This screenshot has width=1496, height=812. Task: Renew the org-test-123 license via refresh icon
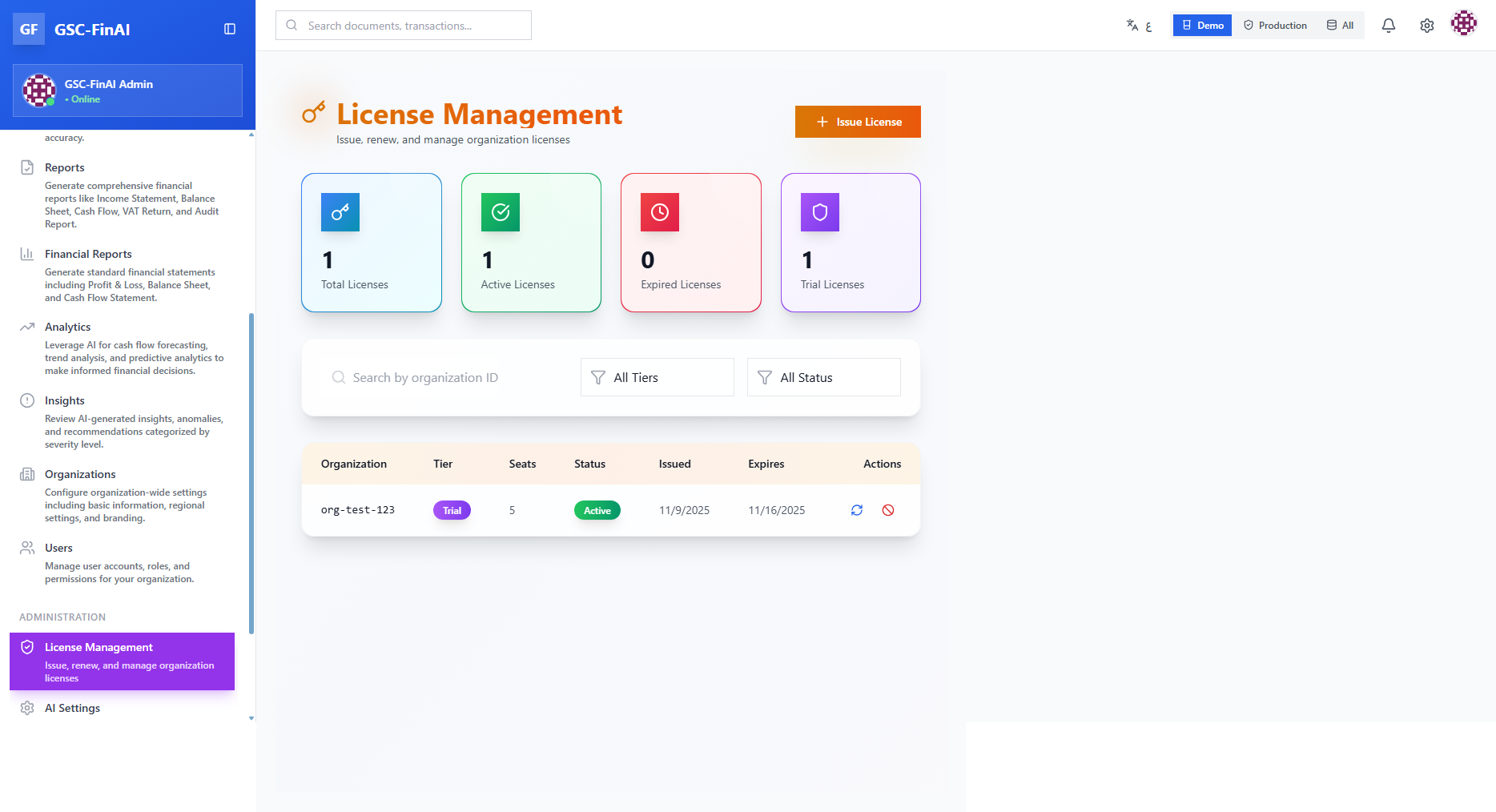(x=857, y=510)
